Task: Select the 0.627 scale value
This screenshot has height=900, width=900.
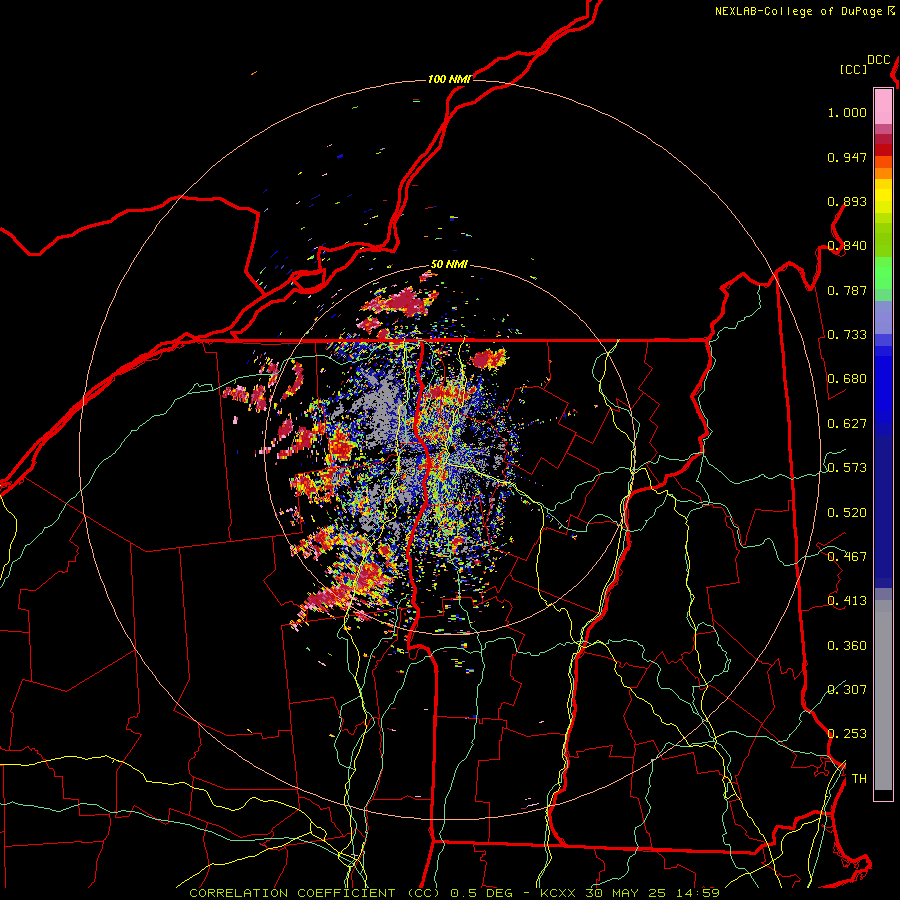Action: coord(847,424)
